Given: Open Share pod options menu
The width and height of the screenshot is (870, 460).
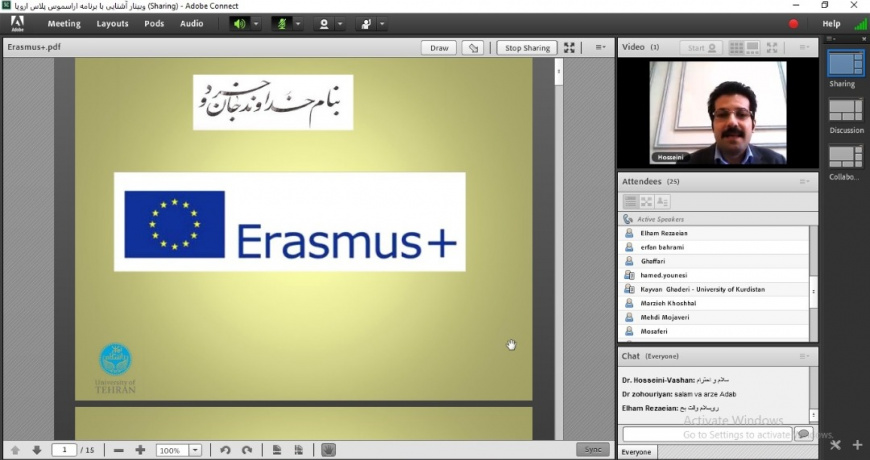Looking at the screenshot, I should pyautogui.click(x=600, y=48).
